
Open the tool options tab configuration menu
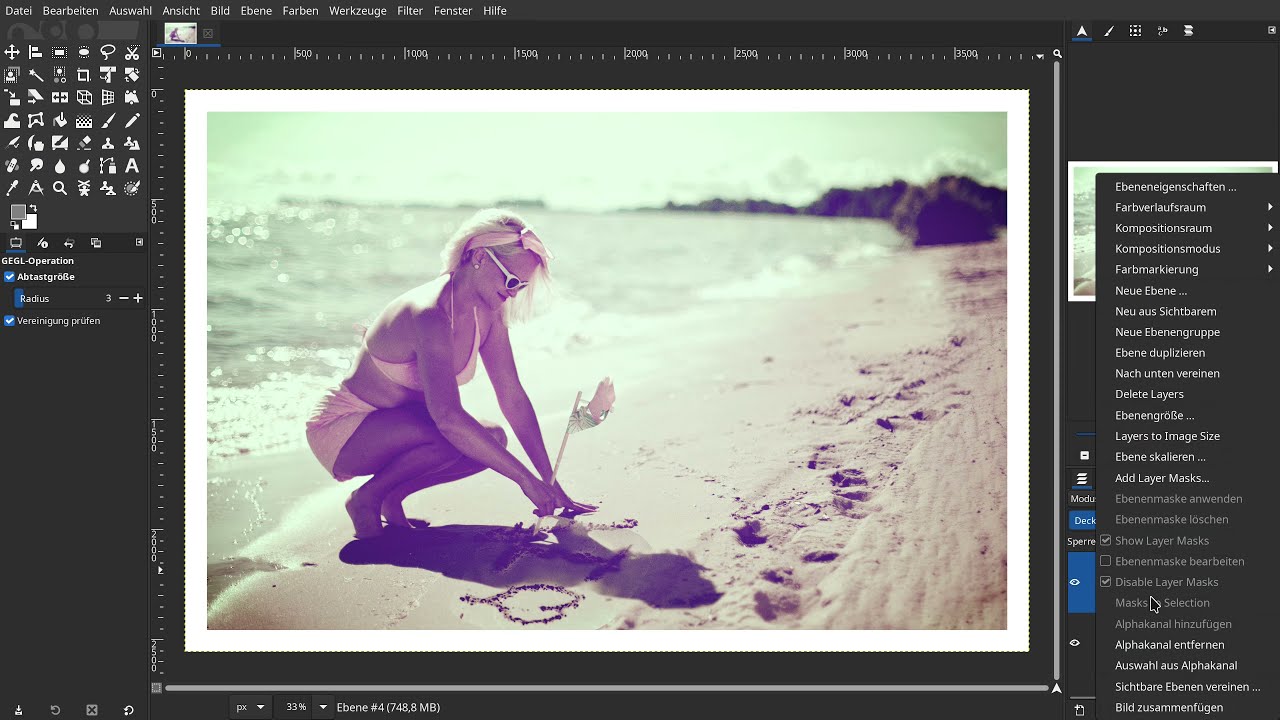(139, 242)
